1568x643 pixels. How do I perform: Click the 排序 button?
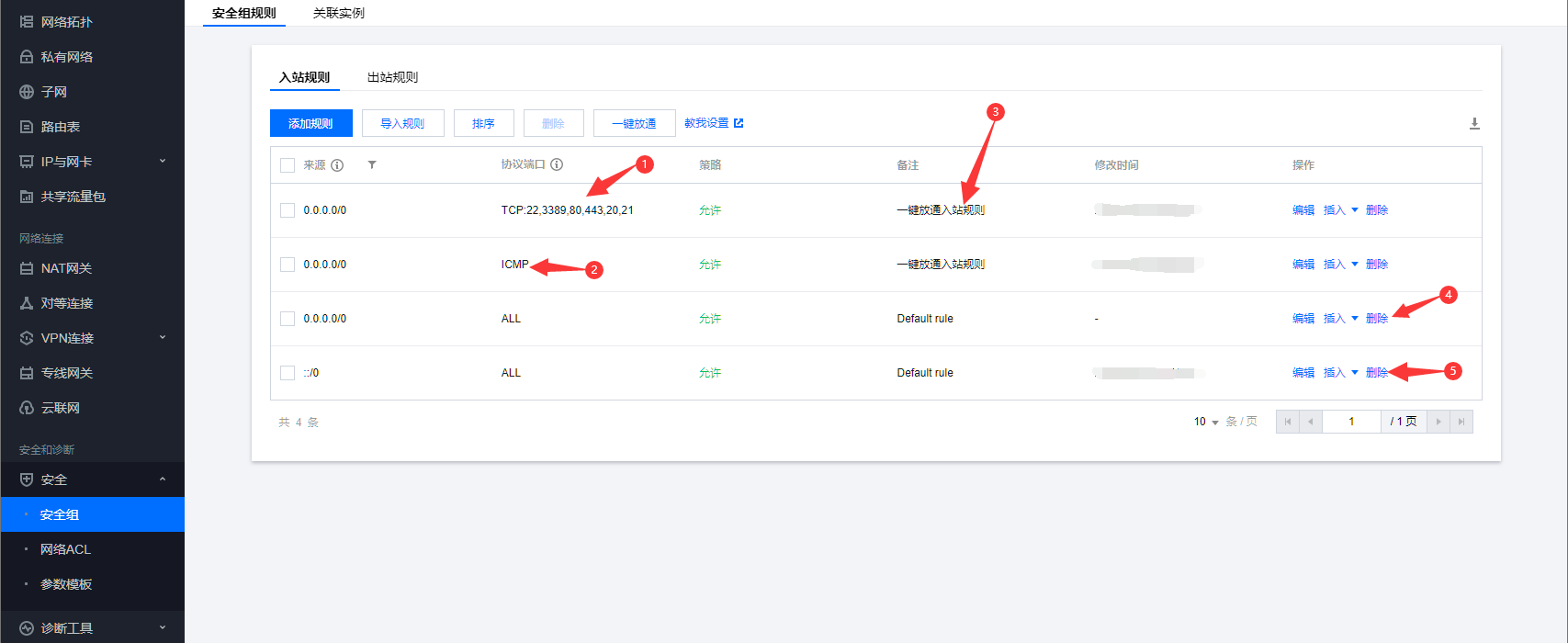[484, 123]
